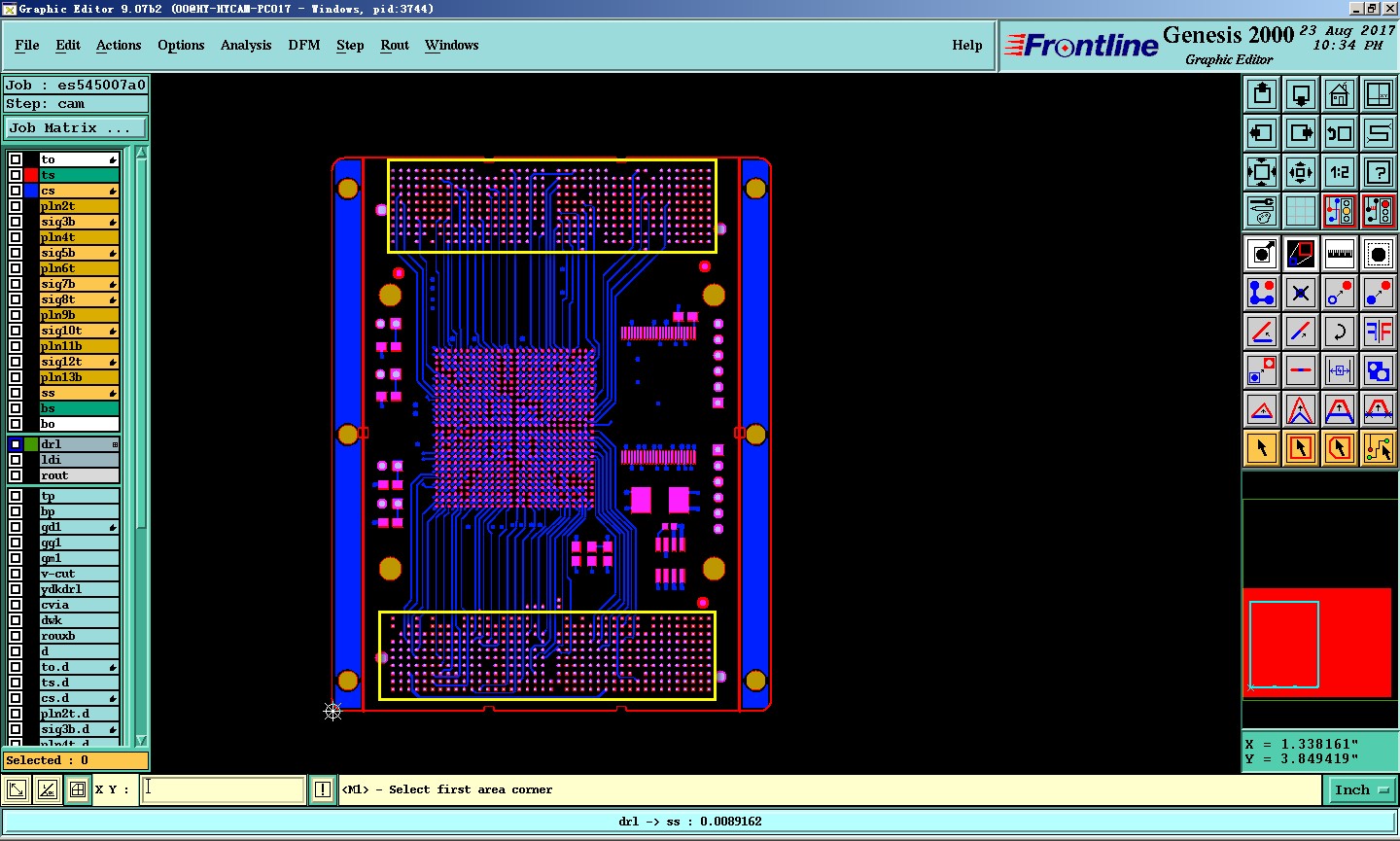This screenshot has width=1400, height=841.
Task: Click the question mark help icon
Action: click(1379, 172)
